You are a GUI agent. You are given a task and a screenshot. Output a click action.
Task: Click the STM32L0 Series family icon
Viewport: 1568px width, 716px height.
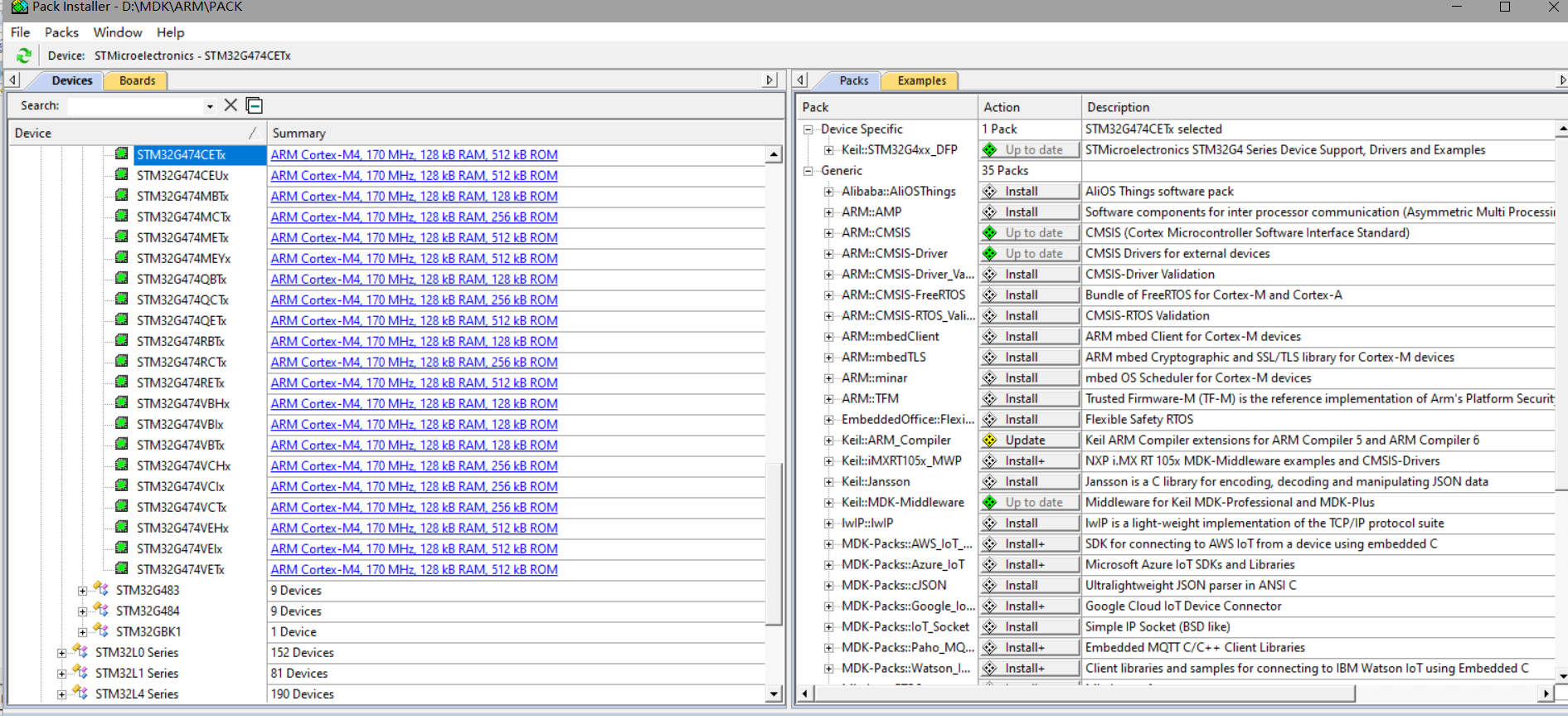[80, 651]
